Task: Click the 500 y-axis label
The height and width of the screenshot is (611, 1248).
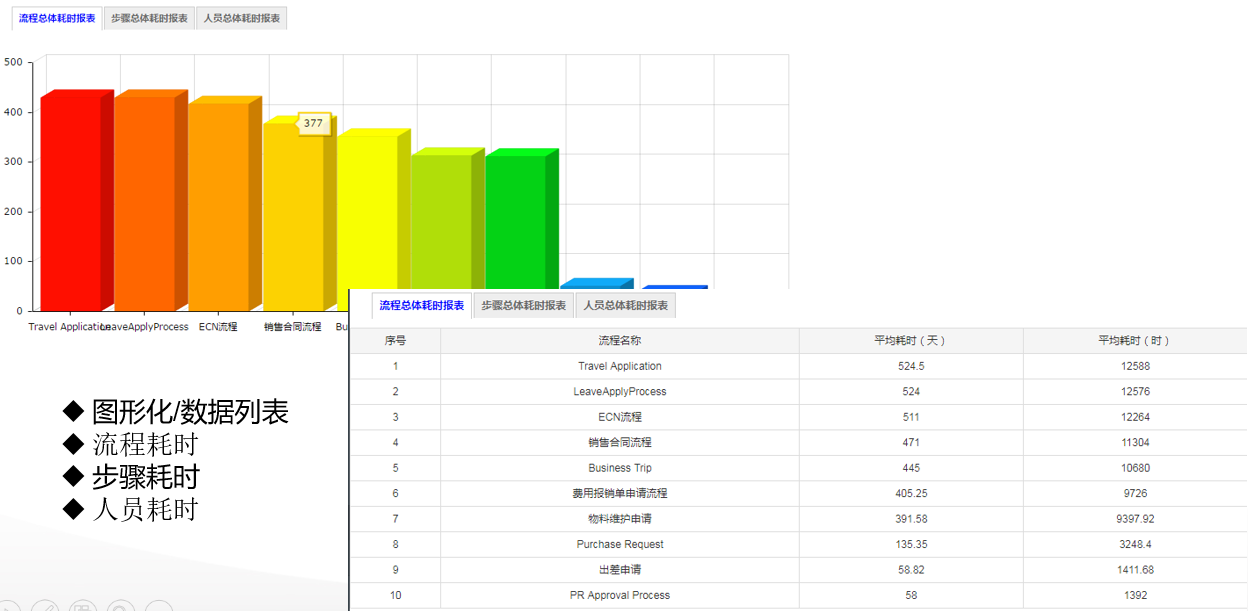Action: coord(13,62)
